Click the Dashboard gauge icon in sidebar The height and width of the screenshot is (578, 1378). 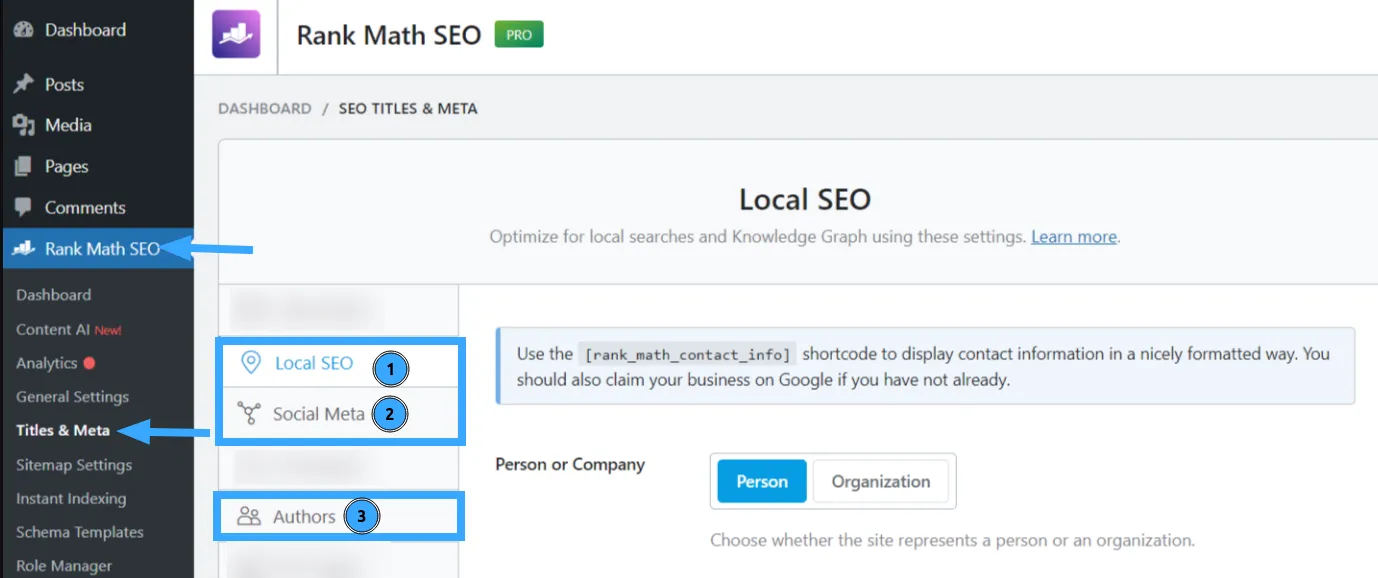pyautogui.click(x=23, y=30)
